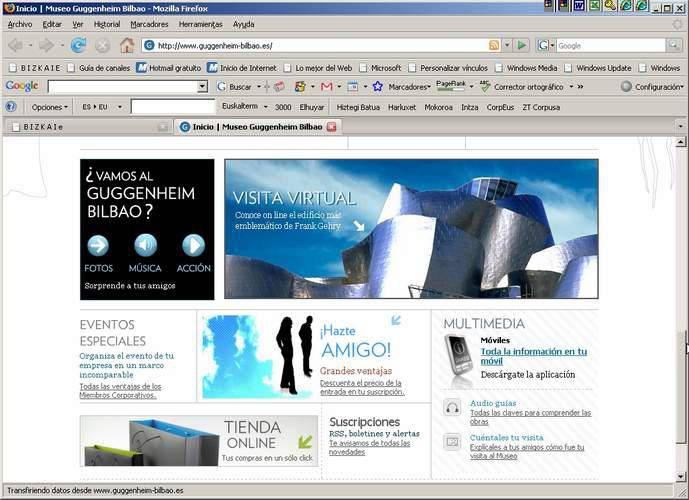689x500 pixels.
Task: Click the Audio guías headphones icon
Action: (x=452, y=408)
